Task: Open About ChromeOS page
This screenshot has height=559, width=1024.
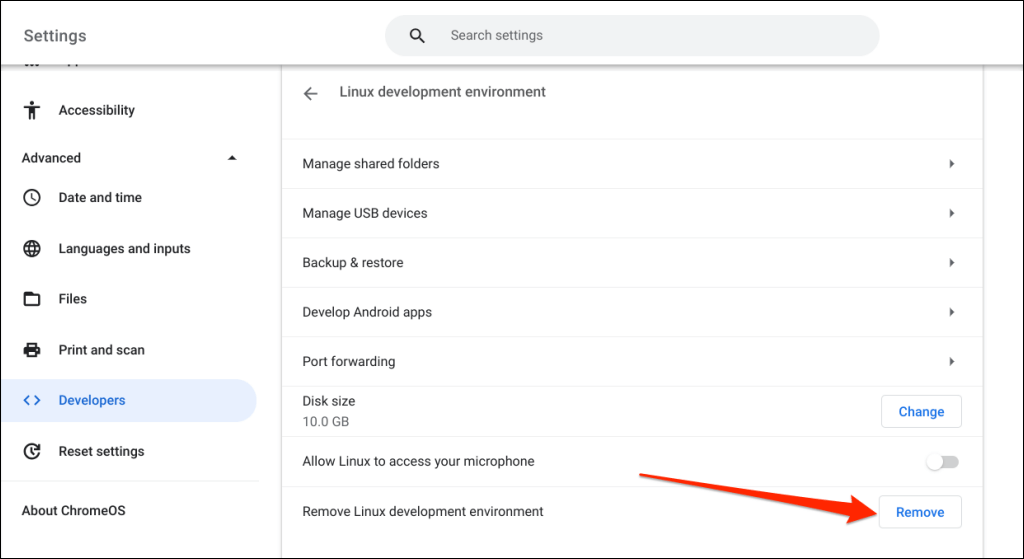Action: (x=74, y=511)
